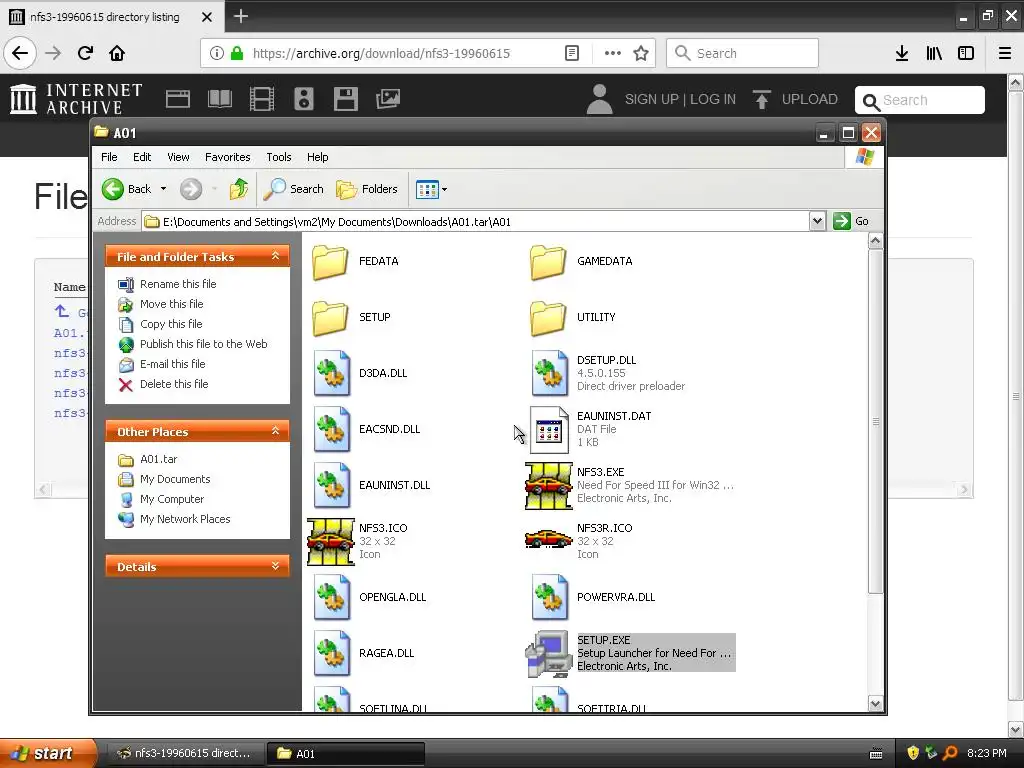1024x768 pixels.
Task: Click SIGN UP | LOG IN on Internet Archive
Action: point(680,99)
